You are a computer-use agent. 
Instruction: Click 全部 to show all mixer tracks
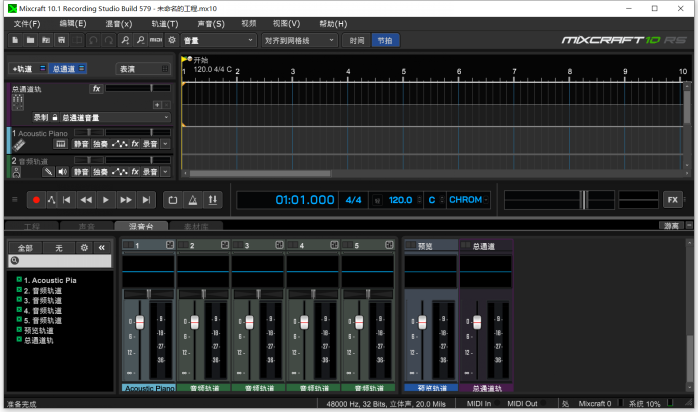[x=25, y=247]
